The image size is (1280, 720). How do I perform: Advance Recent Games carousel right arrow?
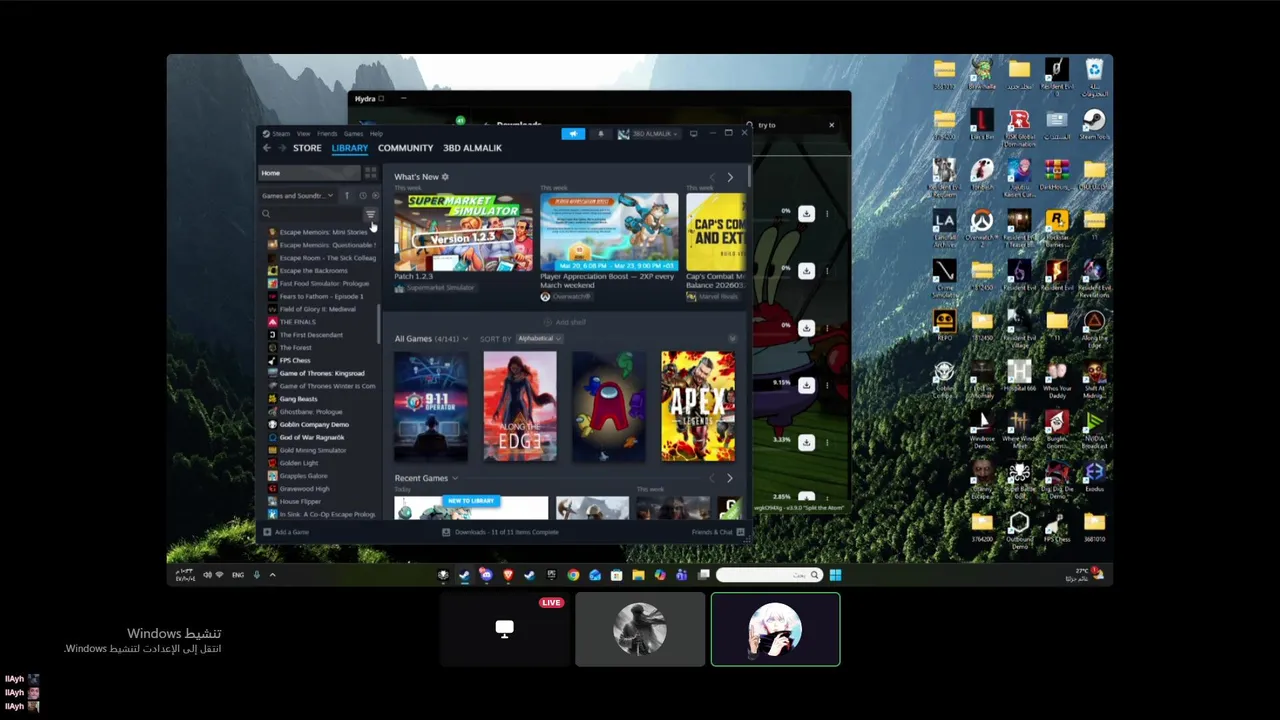[x=730, y=478]
